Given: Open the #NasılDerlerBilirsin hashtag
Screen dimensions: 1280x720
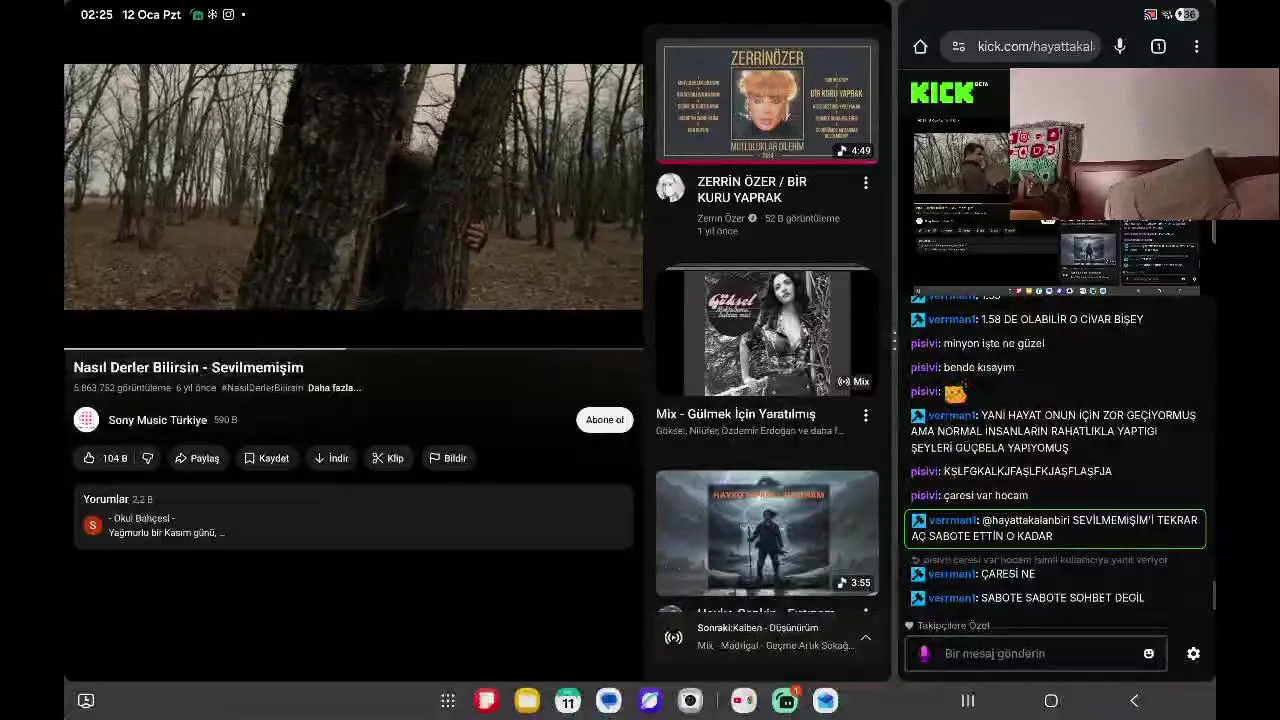Looking at the screenshot, I should pos(262,388).
